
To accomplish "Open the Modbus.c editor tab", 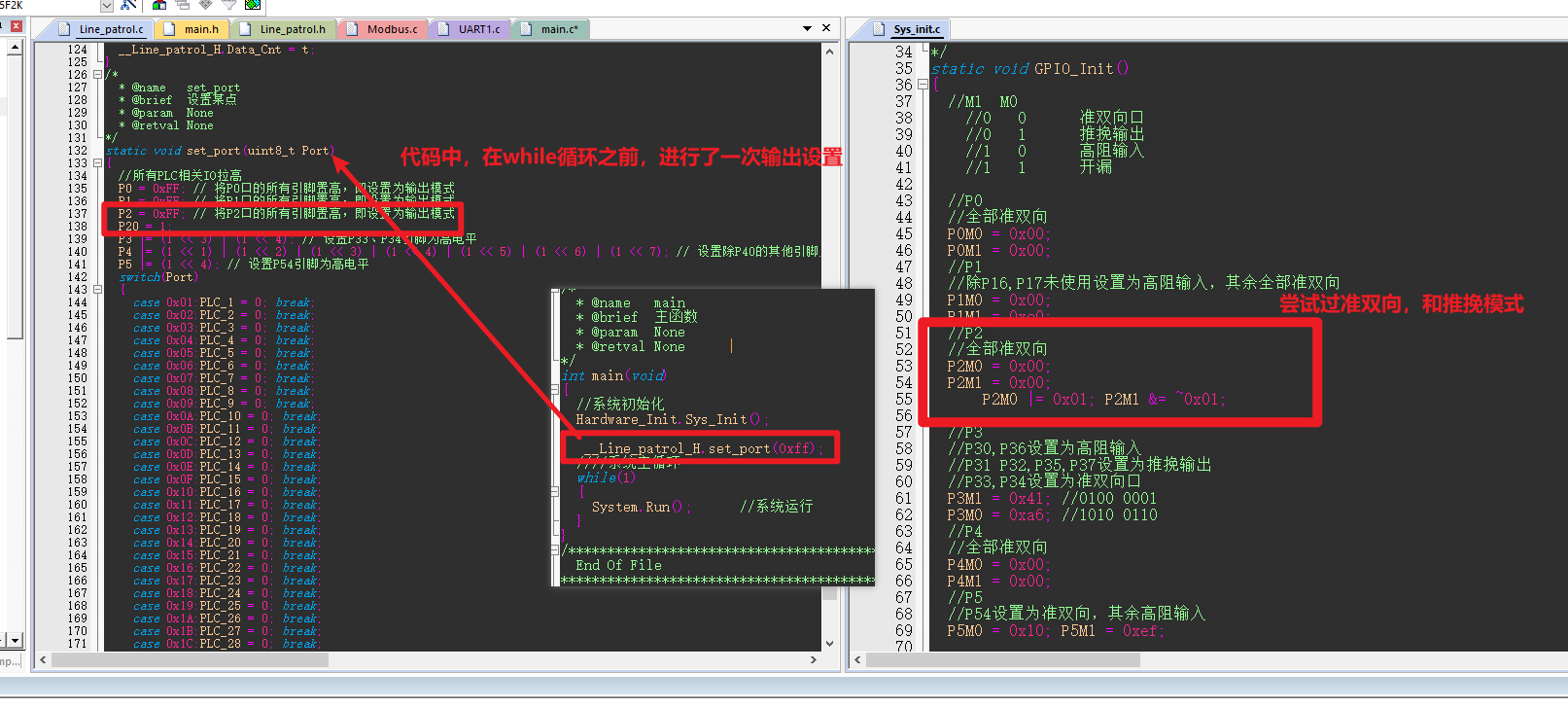I will [383, 29].
